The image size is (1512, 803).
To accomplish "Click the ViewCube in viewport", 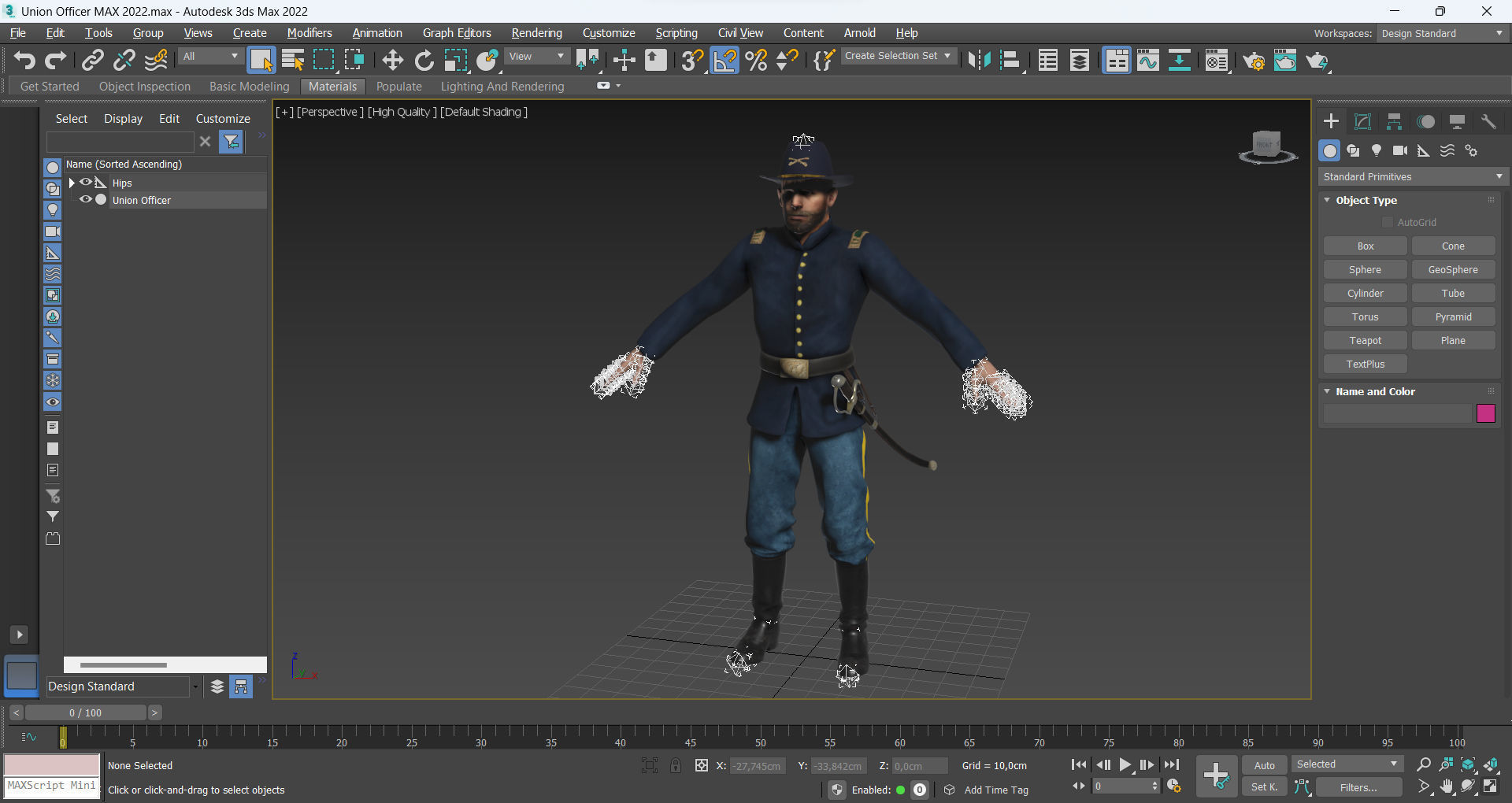I will 1267,147.
